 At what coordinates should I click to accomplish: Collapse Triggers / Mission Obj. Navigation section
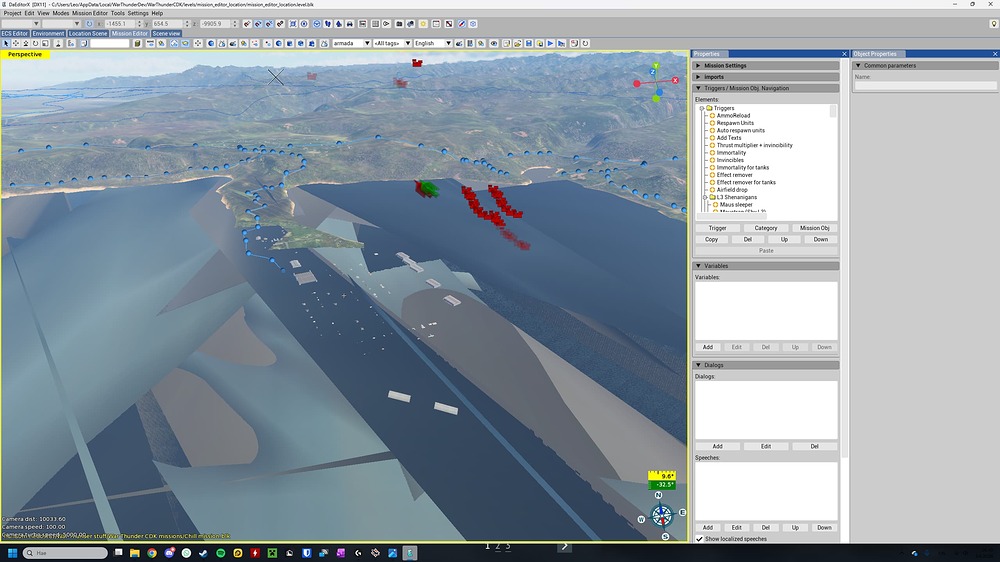(766, 89)
